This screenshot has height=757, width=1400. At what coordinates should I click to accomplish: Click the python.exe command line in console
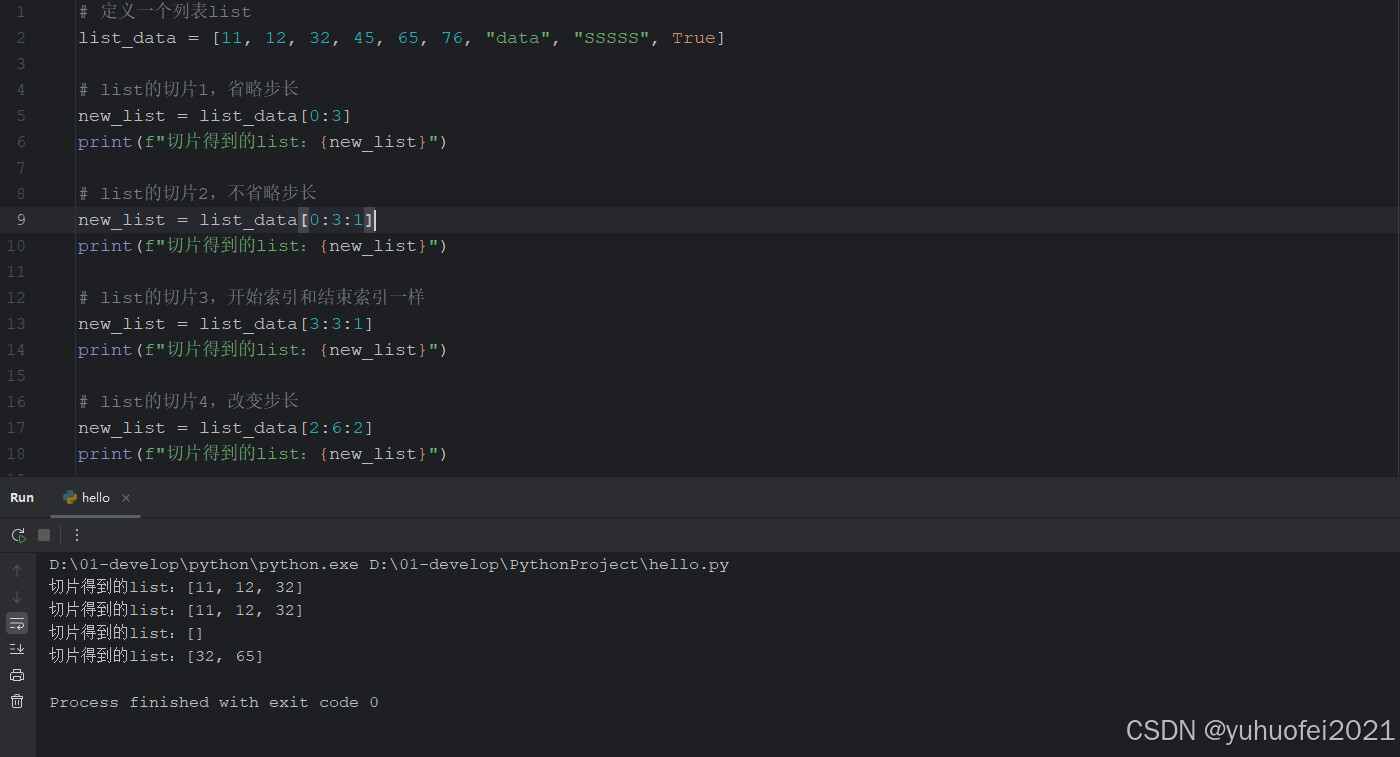[389, 564]
